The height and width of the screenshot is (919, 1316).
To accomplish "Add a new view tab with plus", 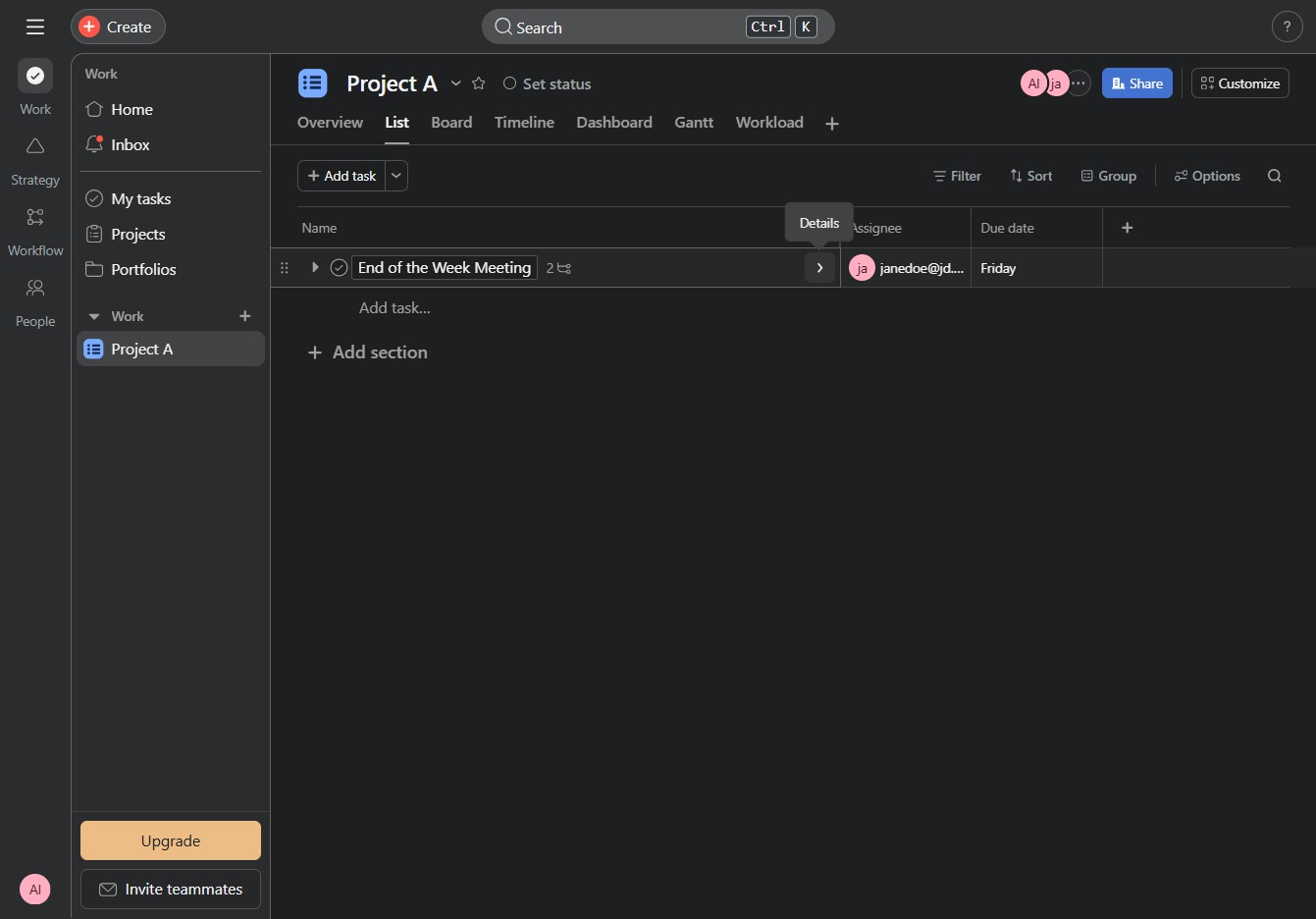I will pyautogui.click(x=832, y=124).
